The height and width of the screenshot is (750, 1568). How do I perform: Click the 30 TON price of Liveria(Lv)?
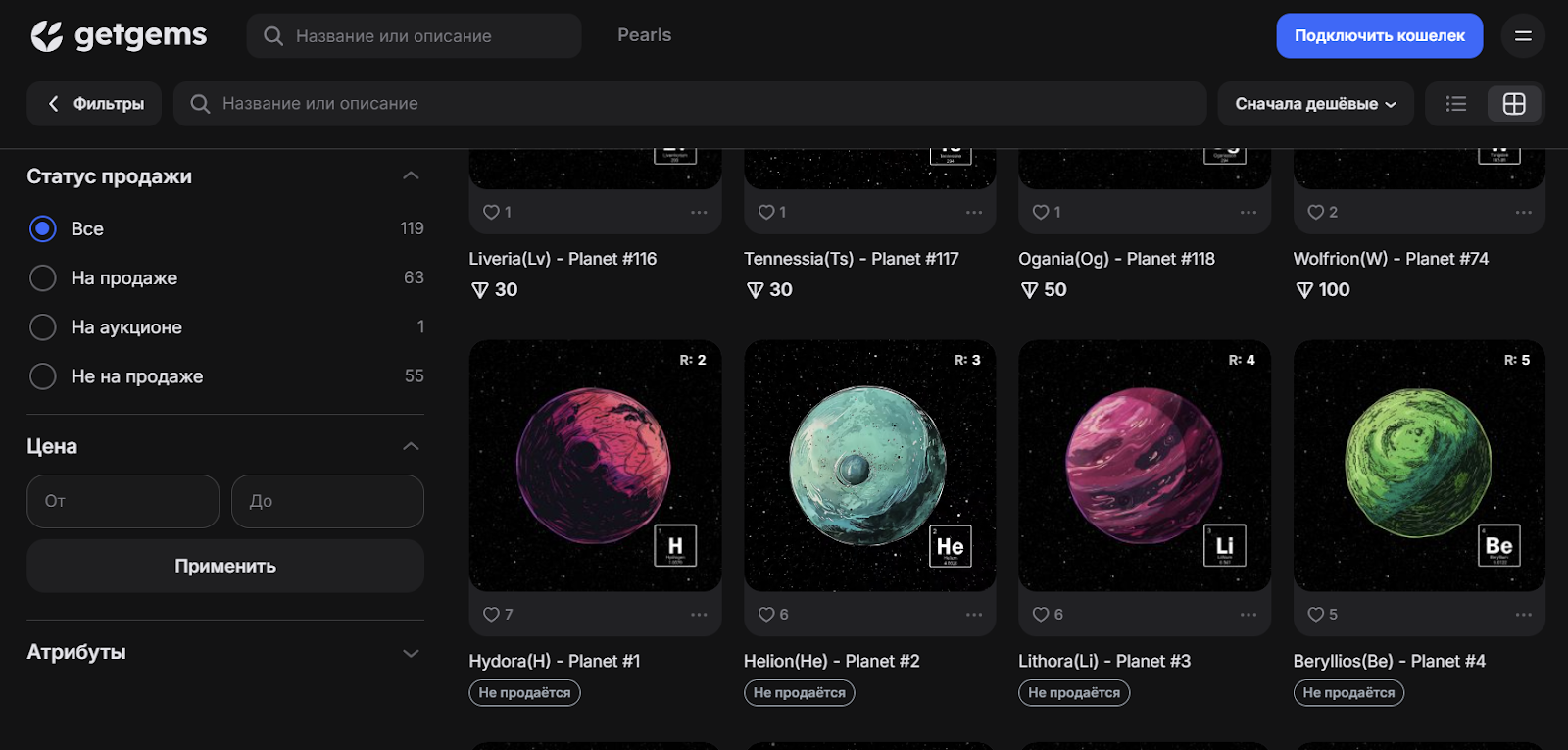(494, 290)
